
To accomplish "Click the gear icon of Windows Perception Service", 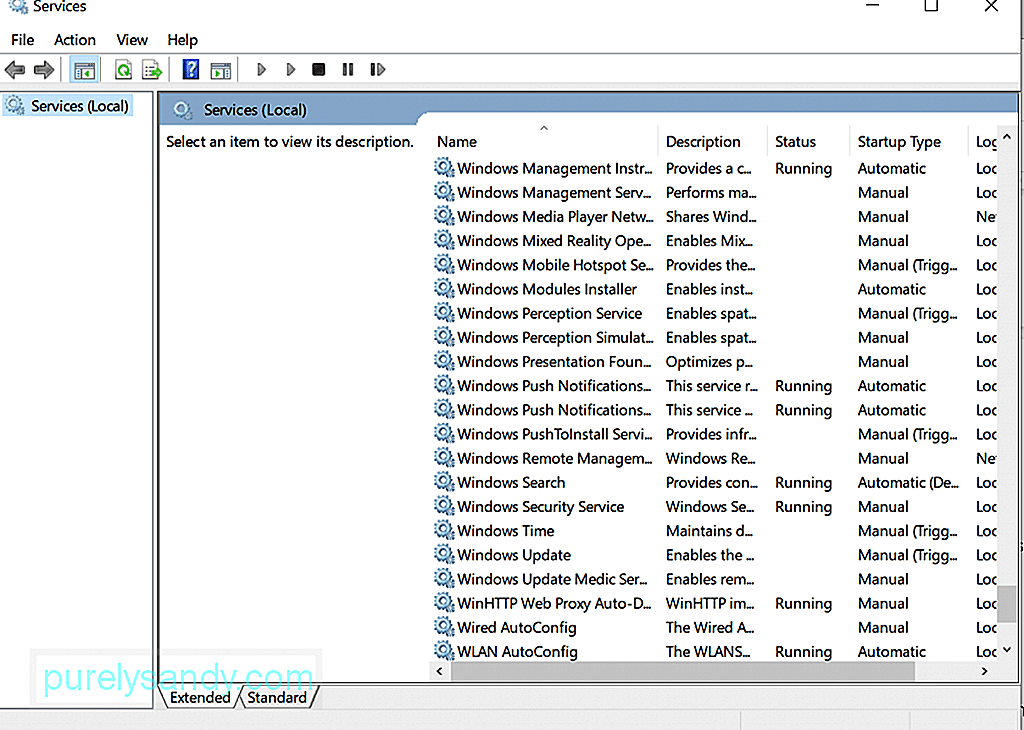I will click(x=444, y=313).
